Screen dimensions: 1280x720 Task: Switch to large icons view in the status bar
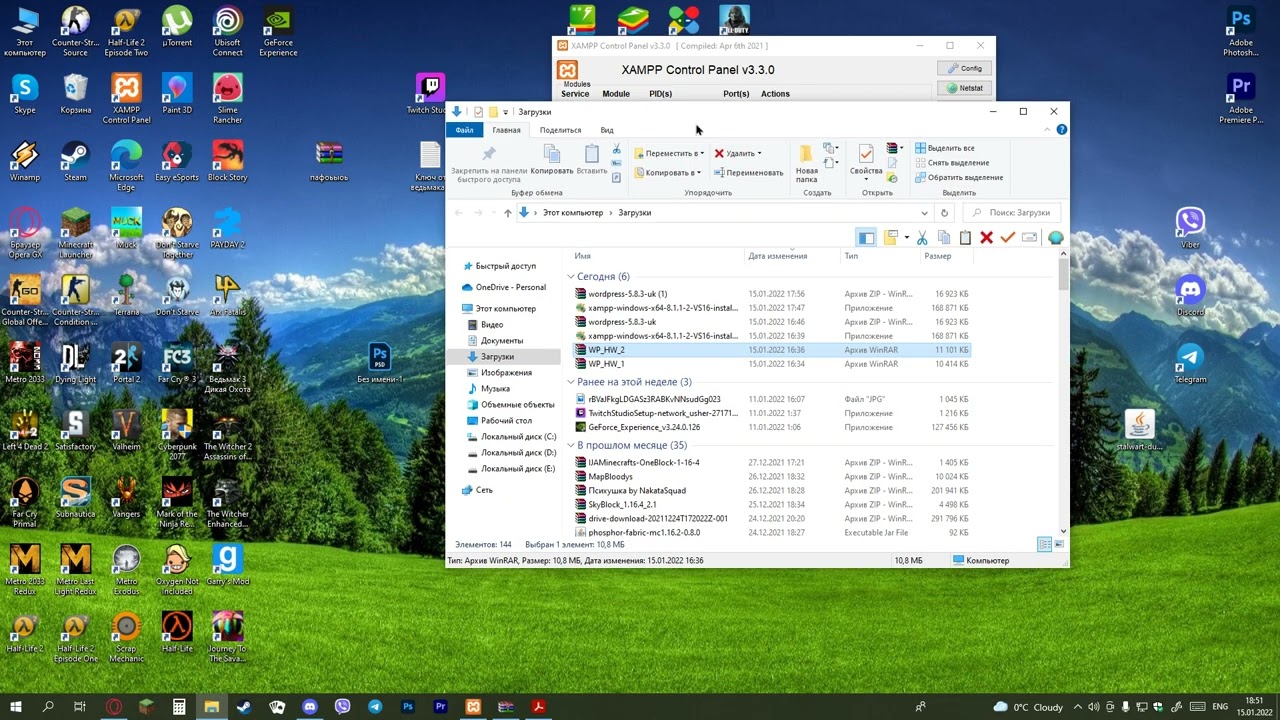[x=1060, y=544]
